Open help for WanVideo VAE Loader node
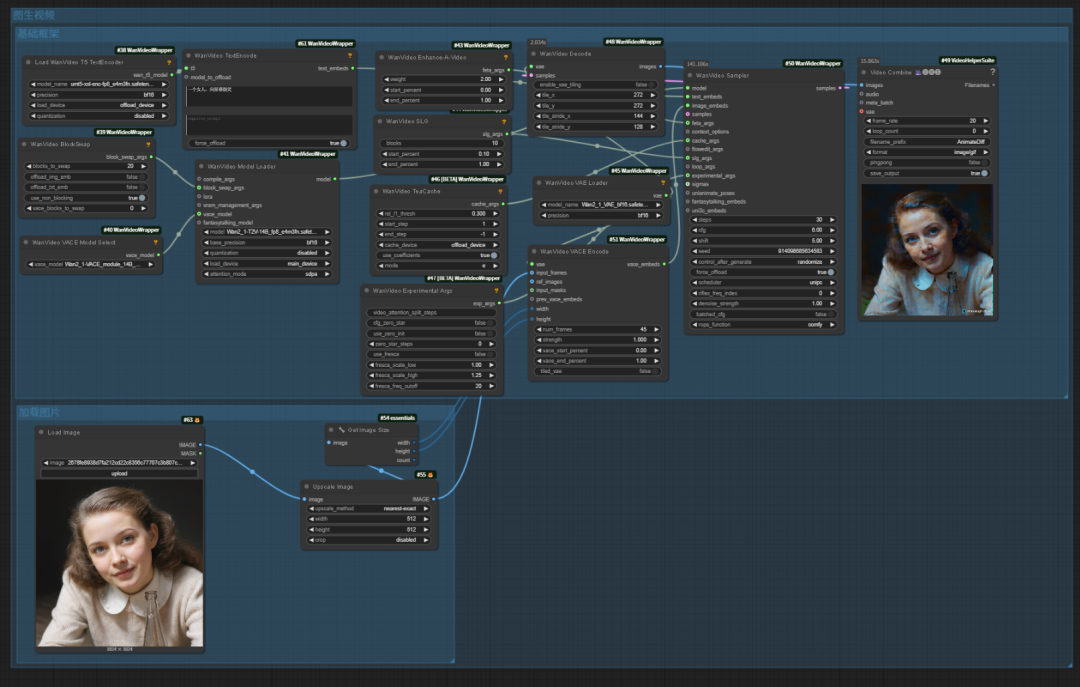Screen dimensions: 1080x687 663,183
